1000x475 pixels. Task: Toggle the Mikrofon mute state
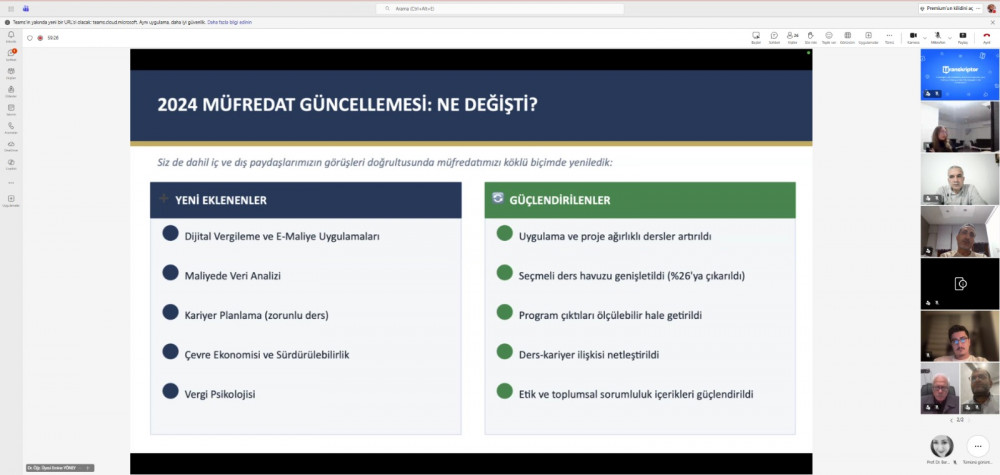937,36
